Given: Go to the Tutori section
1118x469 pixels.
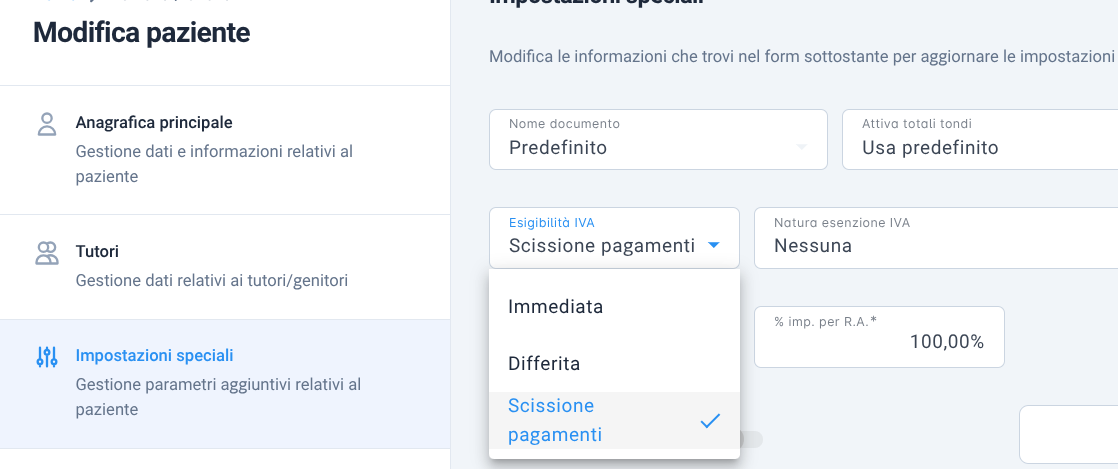Looking at the screenshot, I should [x=225, y=267].
